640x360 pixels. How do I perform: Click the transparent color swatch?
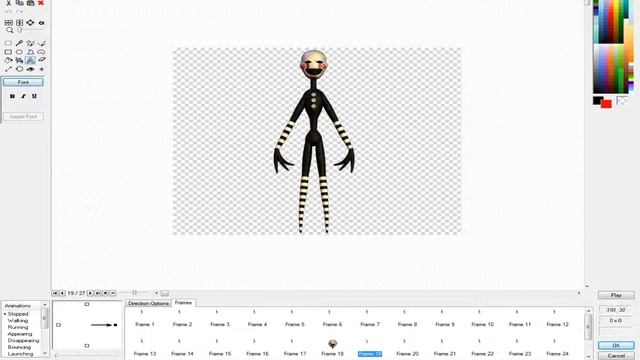pos(622,100)
